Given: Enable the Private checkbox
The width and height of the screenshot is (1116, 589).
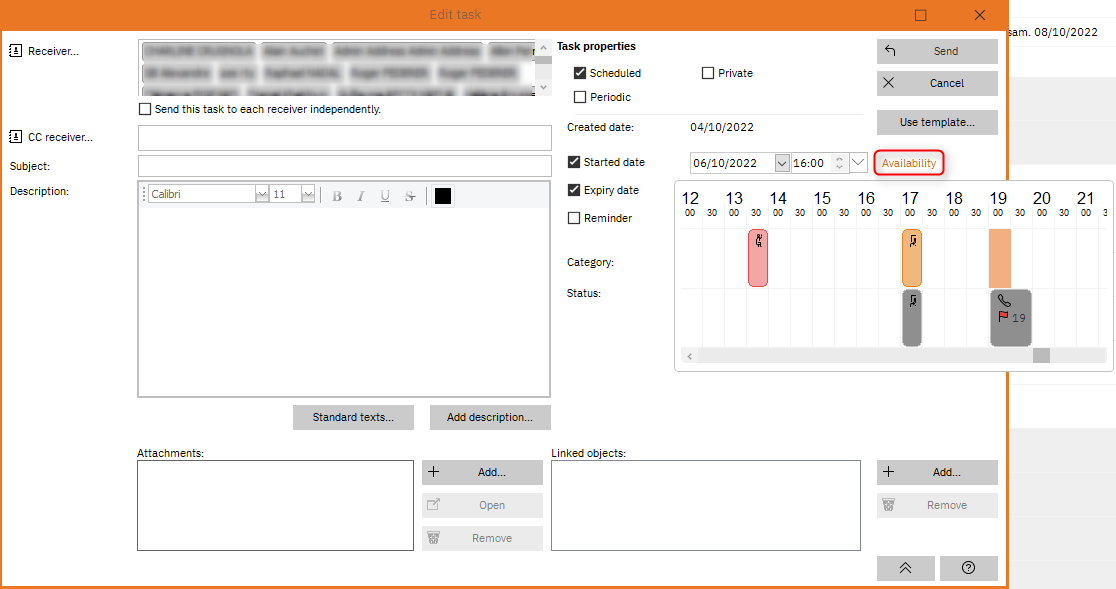Looking at the screenshot, I should [x=707, y=73].
